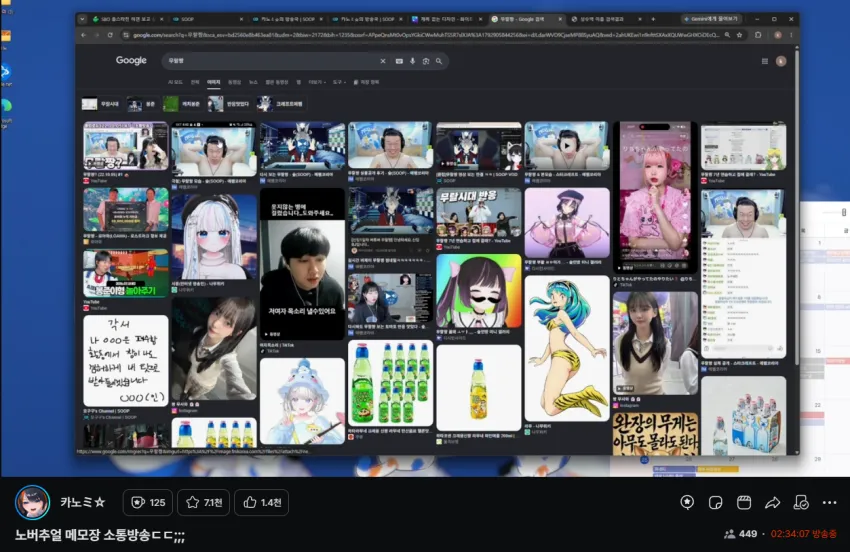This screenshot has height=552, width=850.
Task: Switch to the SBO first browser tab
Action: 127,19
